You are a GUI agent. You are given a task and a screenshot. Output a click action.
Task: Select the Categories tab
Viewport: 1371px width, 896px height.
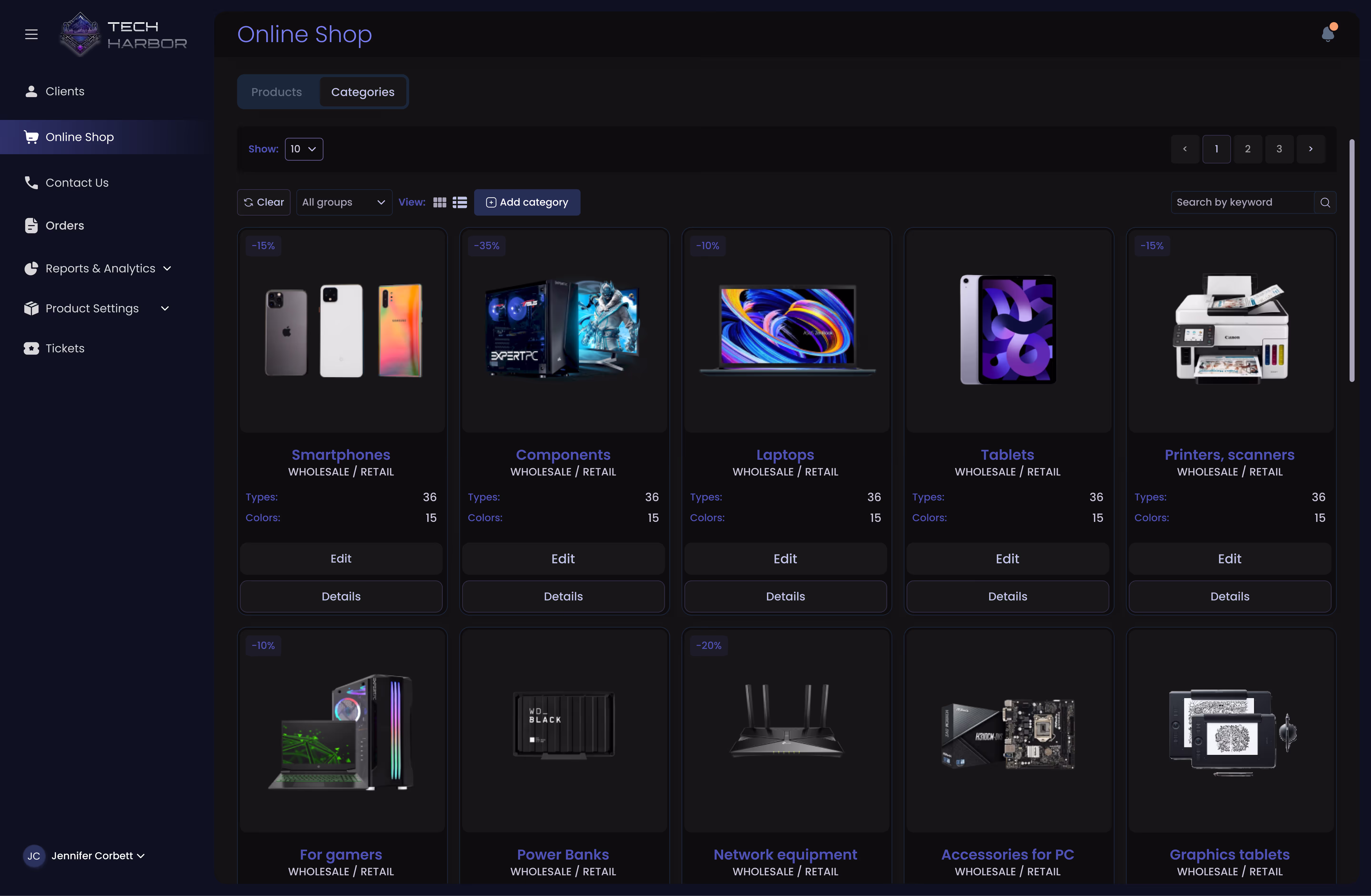coord(363,92)
